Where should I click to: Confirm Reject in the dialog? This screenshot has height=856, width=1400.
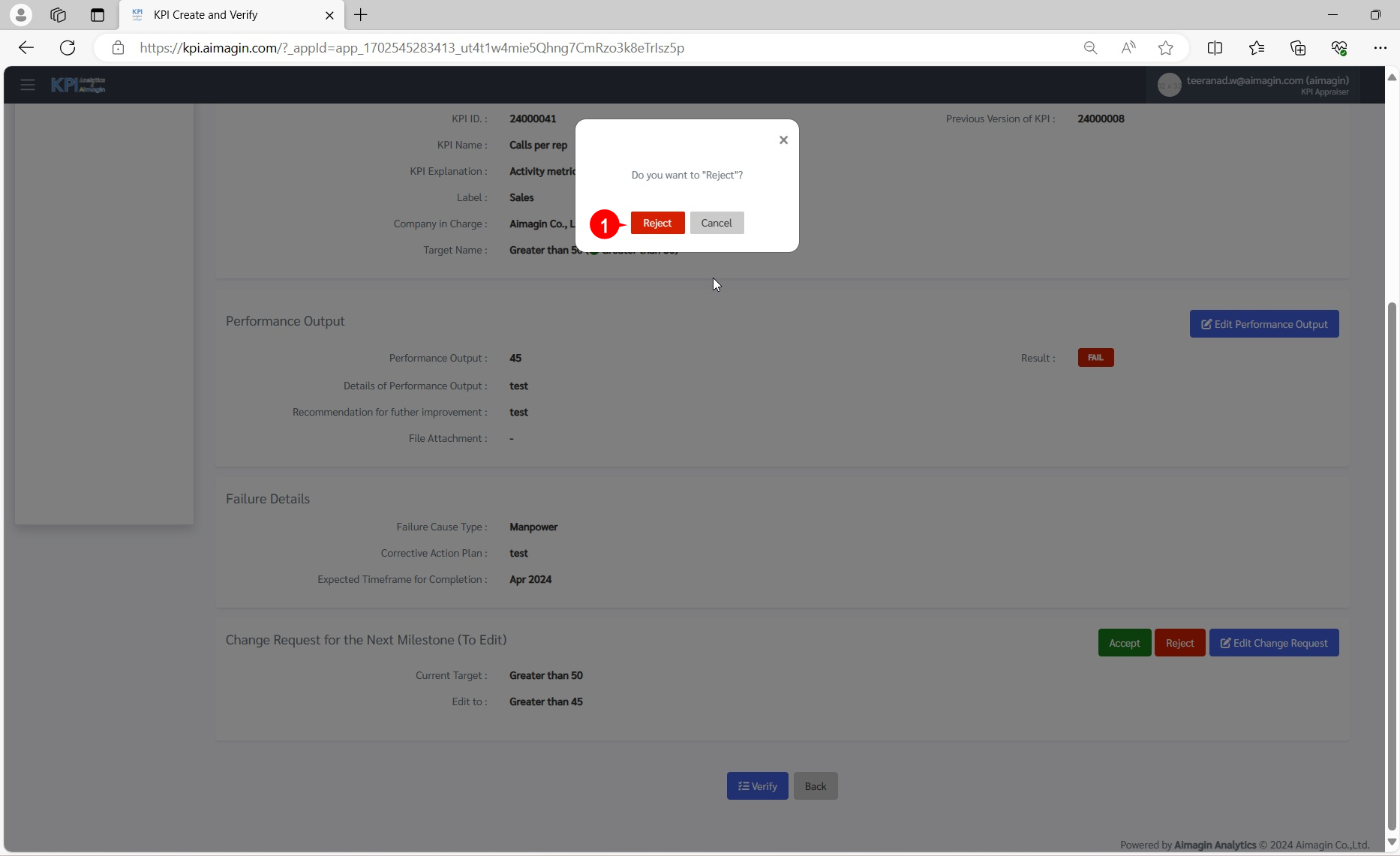657,223
